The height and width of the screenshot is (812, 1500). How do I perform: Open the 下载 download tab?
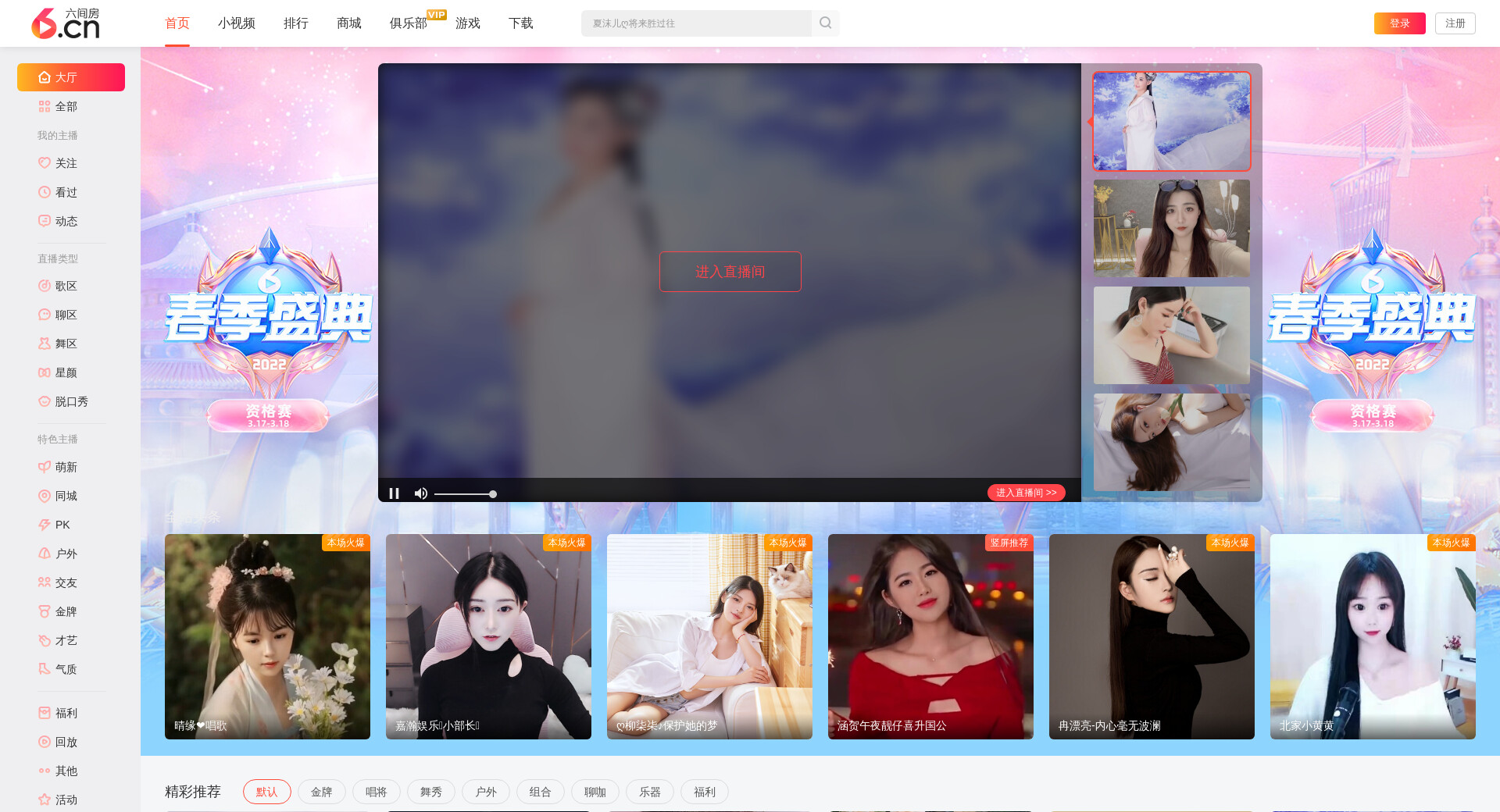pos(521,23)
